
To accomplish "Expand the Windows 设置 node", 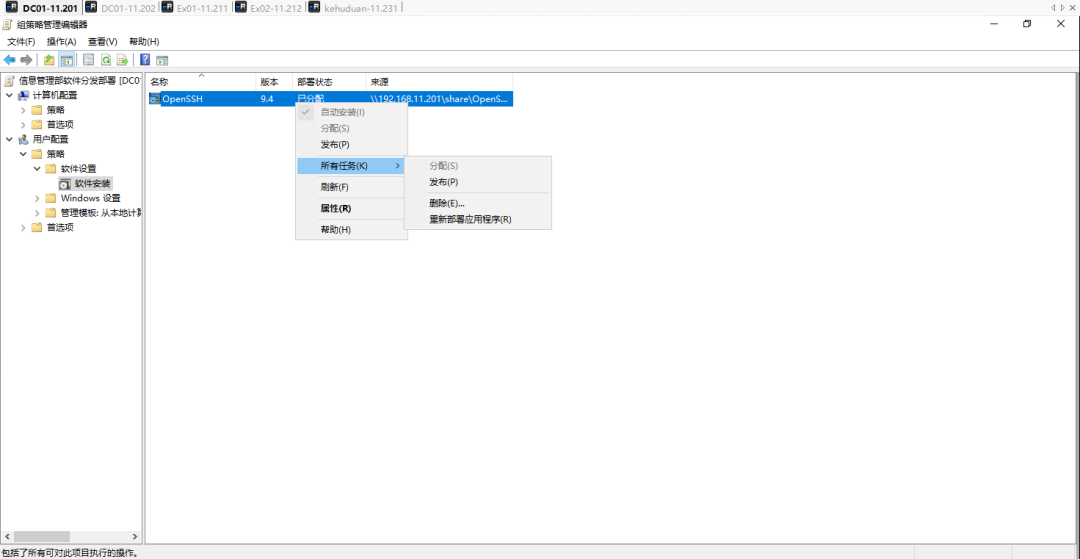I will tap(38, 198).
